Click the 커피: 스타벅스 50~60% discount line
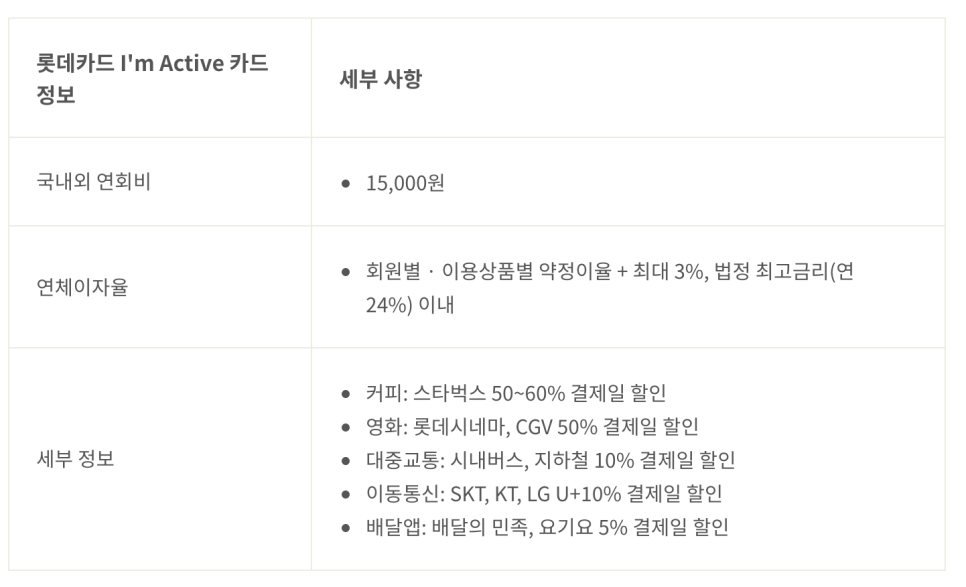 pyautogui.click(x=516, y=393)
